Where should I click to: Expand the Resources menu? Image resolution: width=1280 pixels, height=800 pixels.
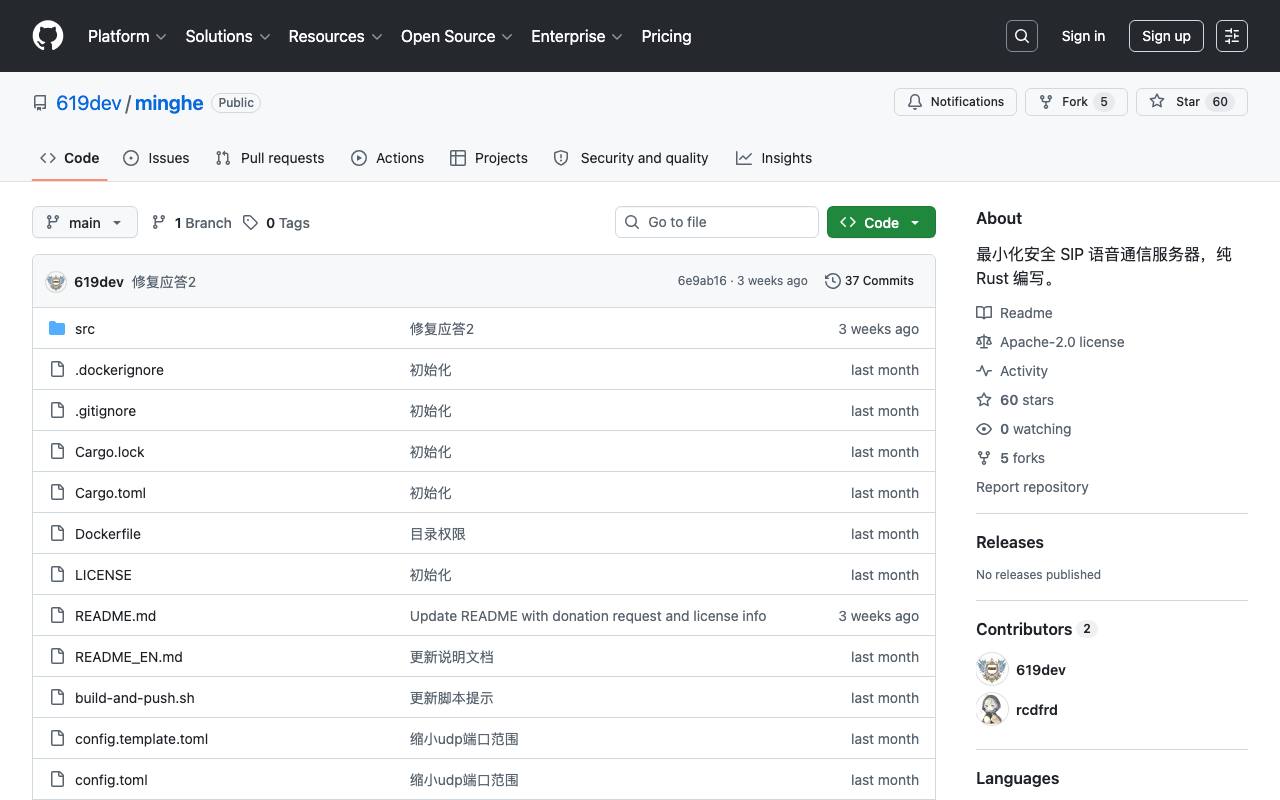[336, 36]
